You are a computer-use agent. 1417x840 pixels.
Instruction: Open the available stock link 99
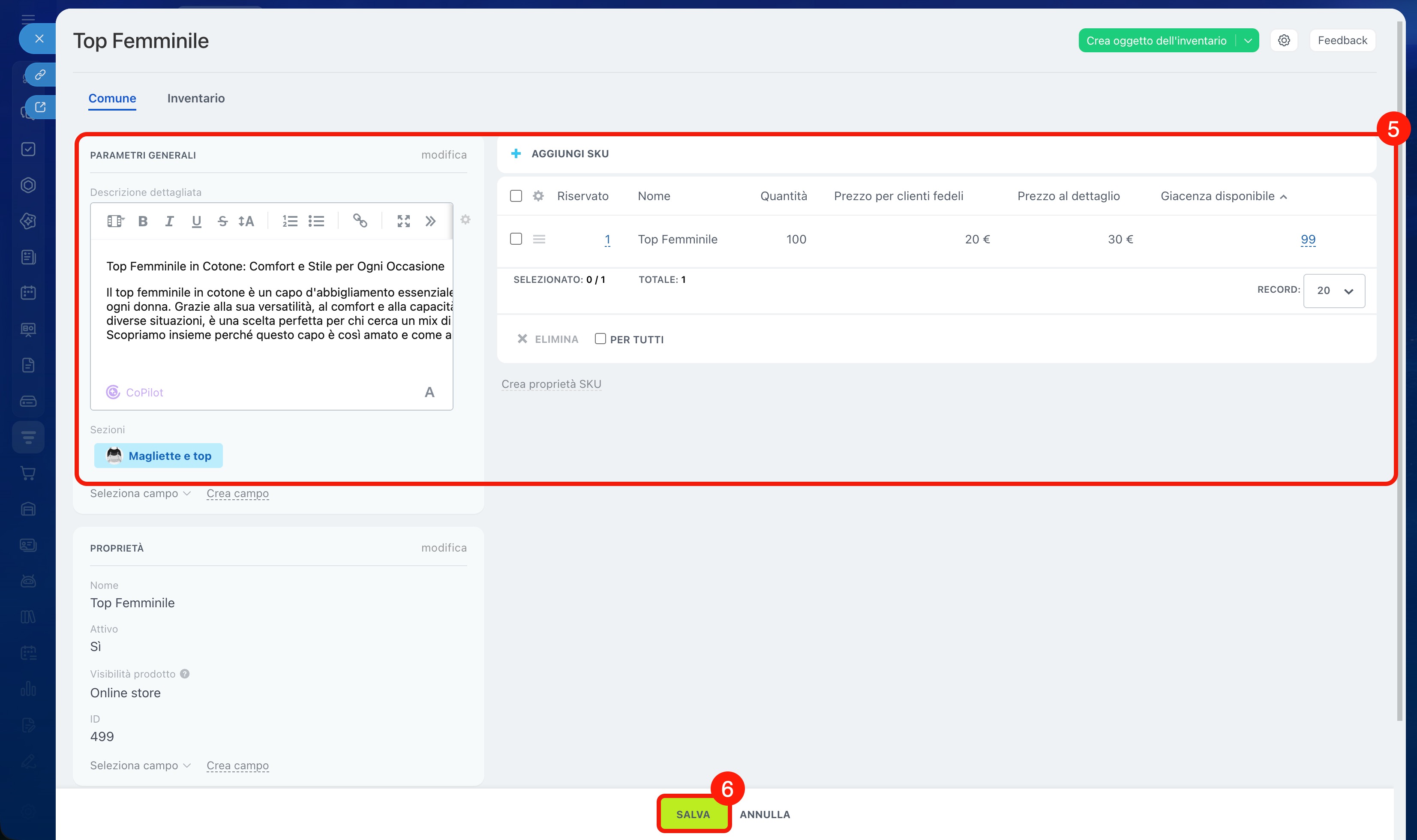tap(1308, 240)
